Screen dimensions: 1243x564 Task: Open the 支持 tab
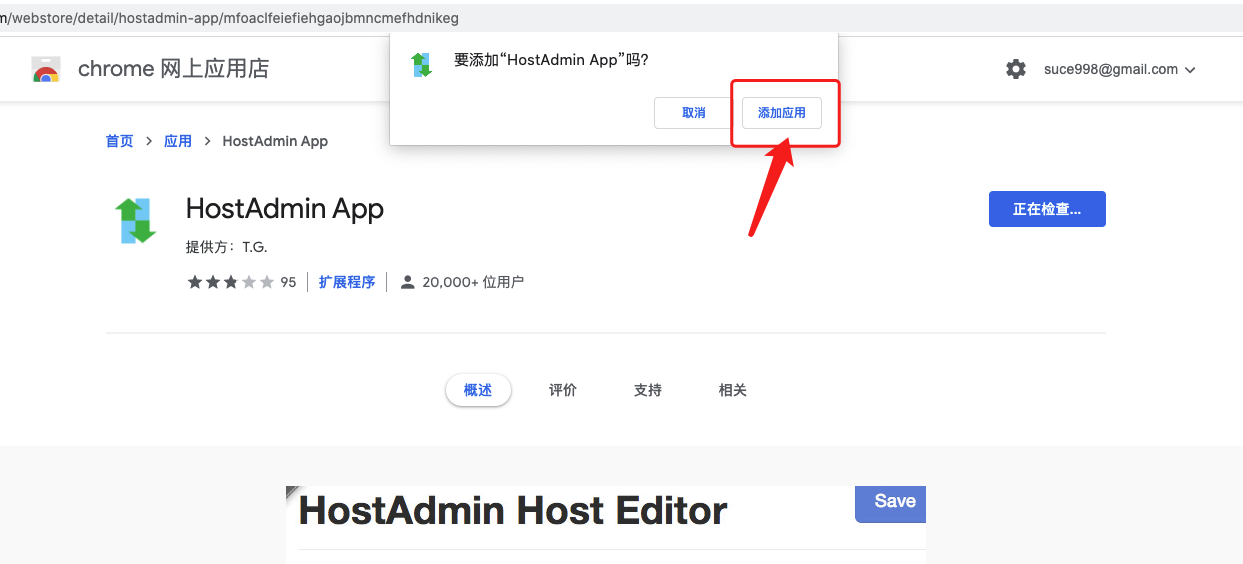pos(648,390)
